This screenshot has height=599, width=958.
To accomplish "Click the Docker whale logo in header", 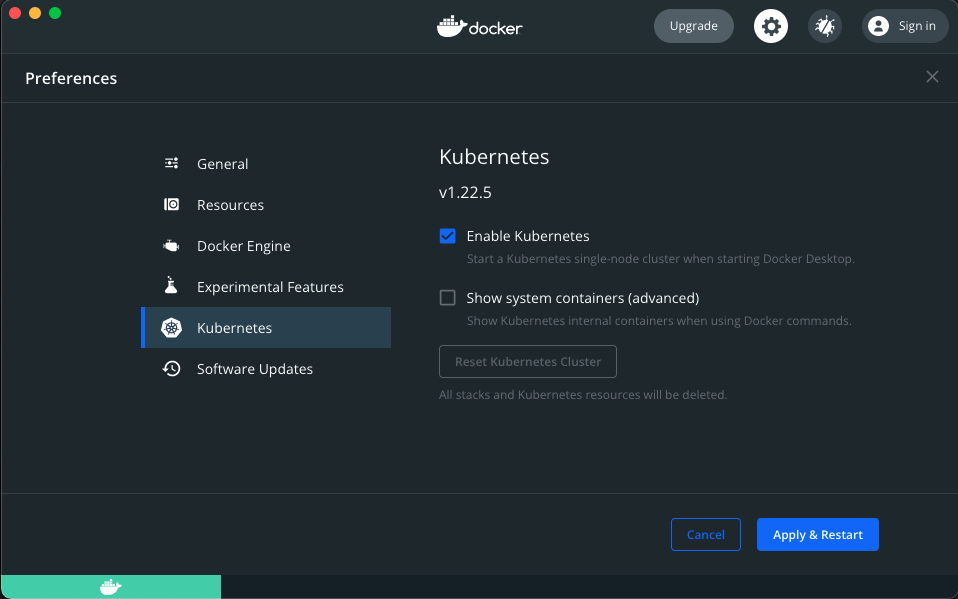I will click(480, 26).
